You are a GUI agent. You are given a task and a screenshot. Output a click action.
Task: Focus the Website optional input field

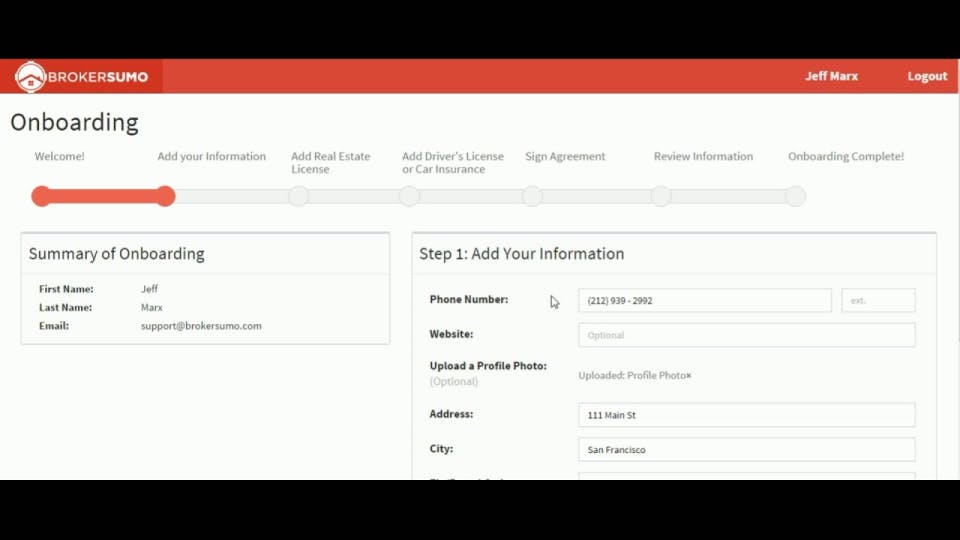point(746,335)
